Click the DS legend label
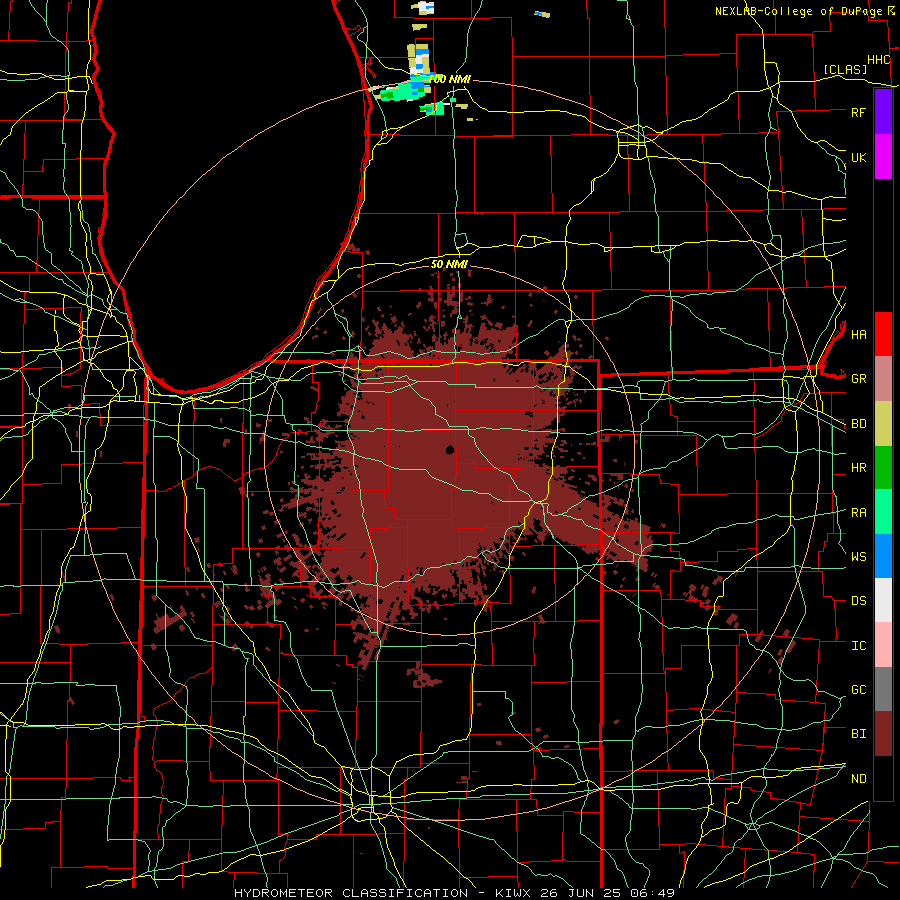900x900 pixels. 858,600
